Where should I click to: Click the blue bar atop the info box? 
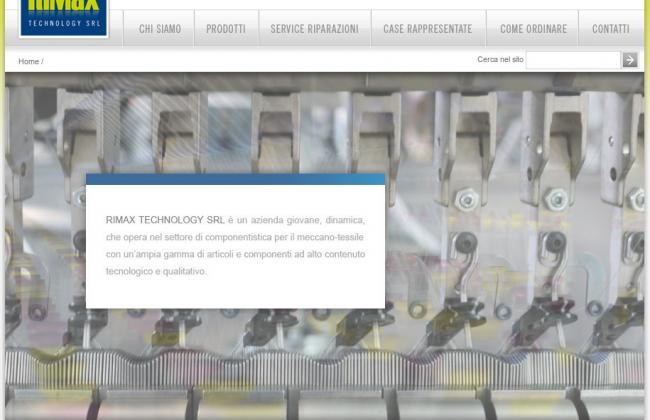coord(235,179)
